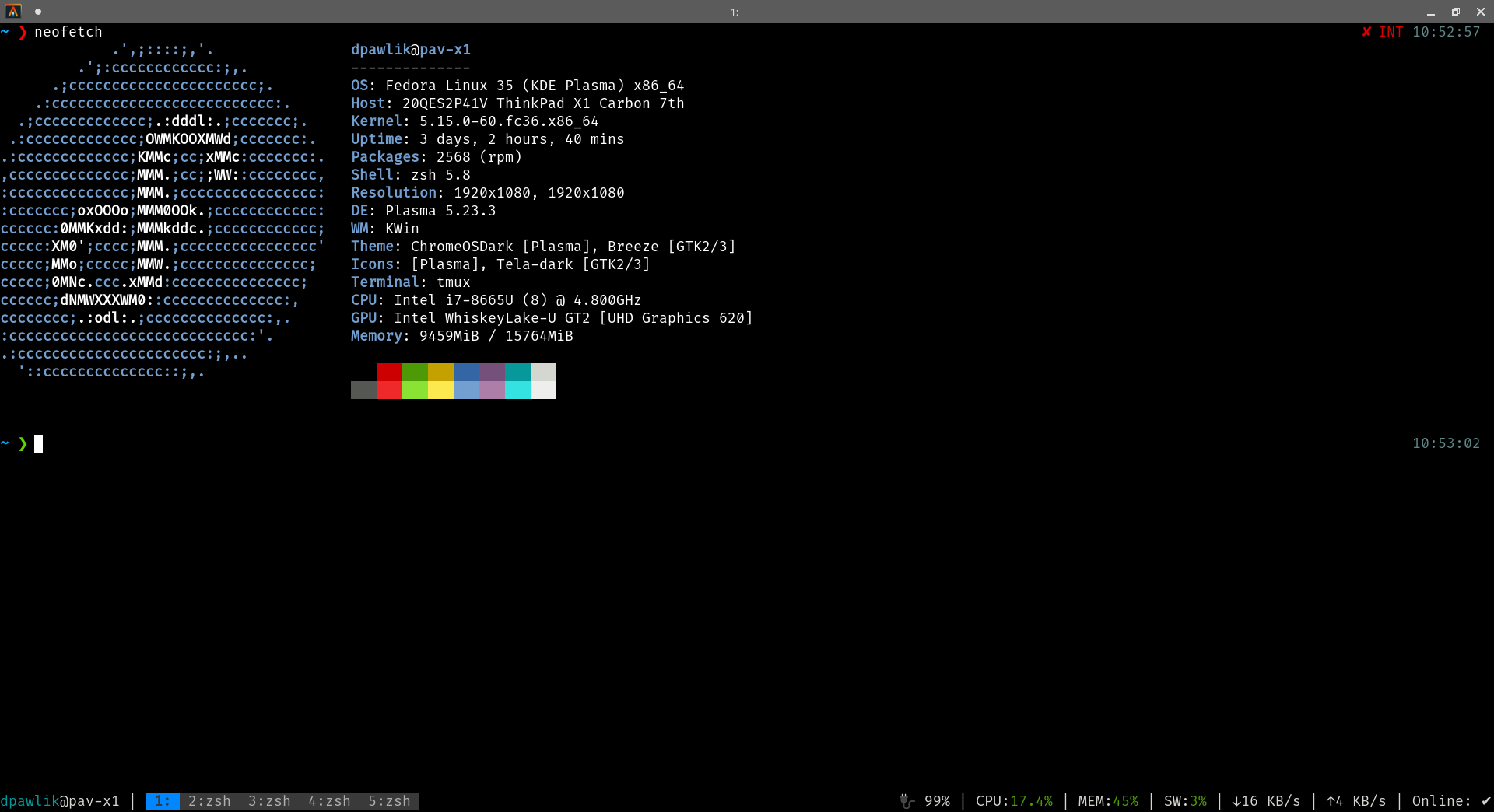Switch to tmux window 3:zsh

tap(269, 801)
